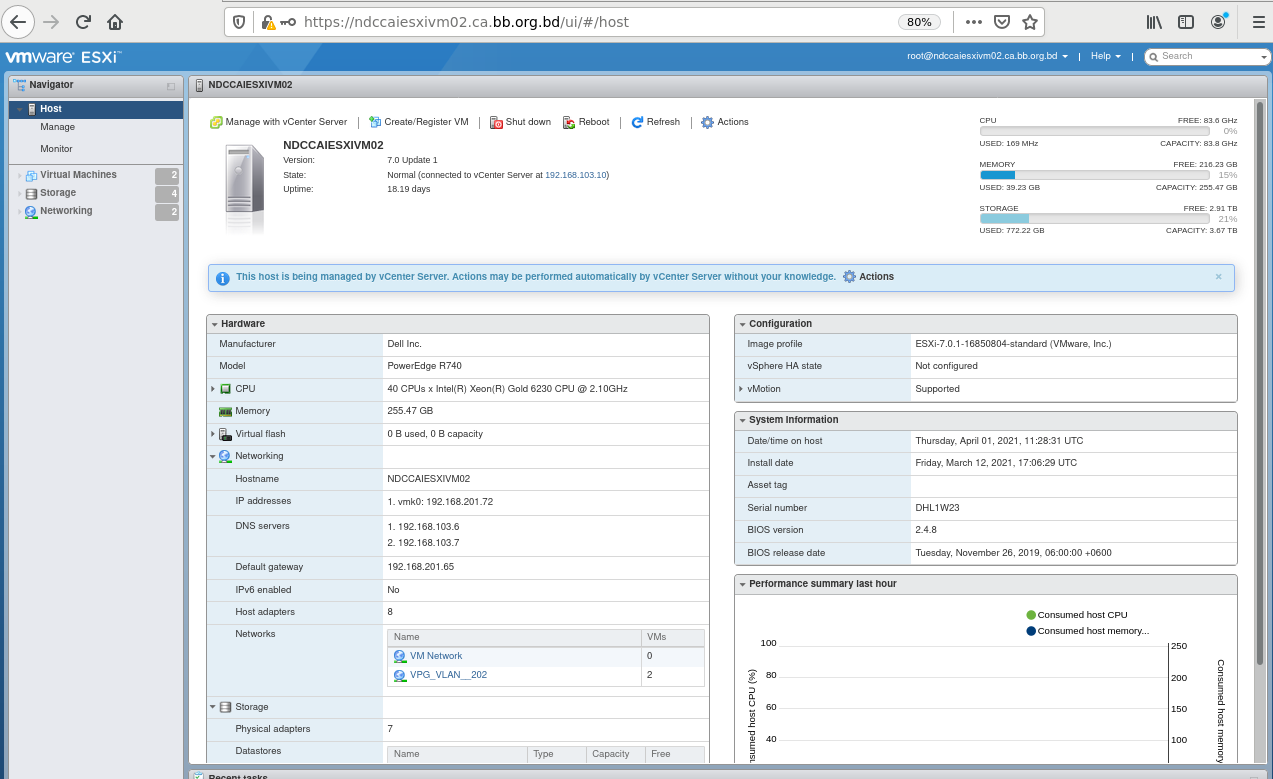The width and height of the screenshot is (1273, 779).
Task: Collapse the System Information panel
Action: click(742, 420)
